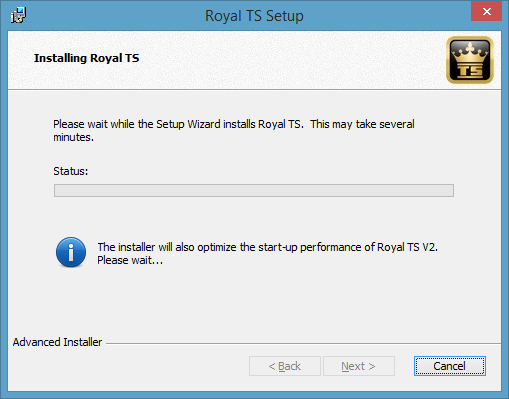Click the 'Please wait while the Setup Wizard' message

pos(234,130)
